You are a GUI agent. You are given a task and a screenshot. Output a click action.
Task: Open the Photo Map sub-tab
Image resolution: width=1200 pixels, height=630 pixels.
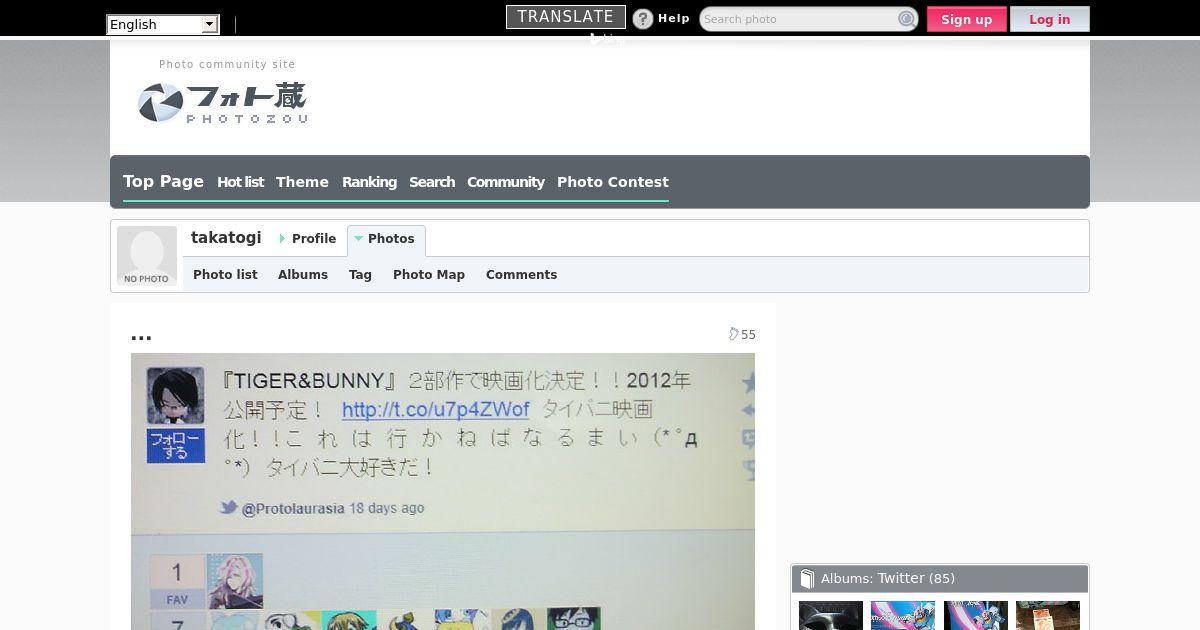tap(429, 275)
